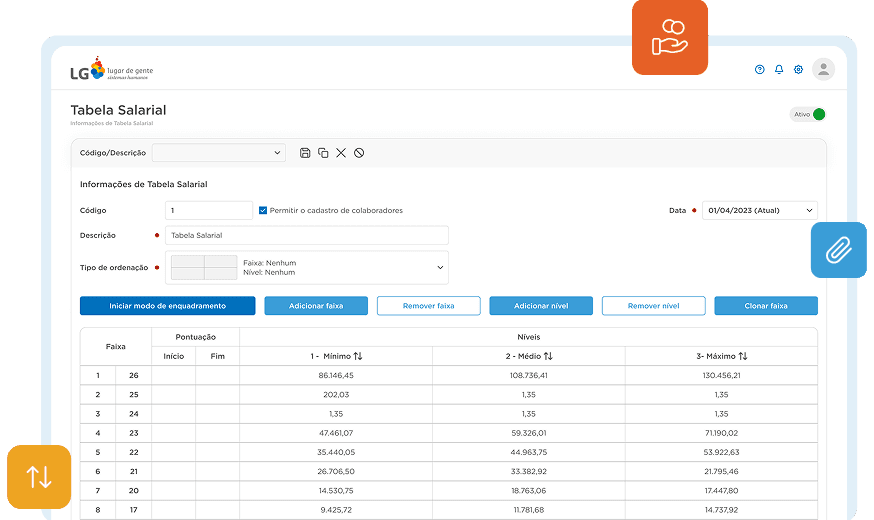
Task: Click the Clonar faixa button
Action: [x=765, y=306]
